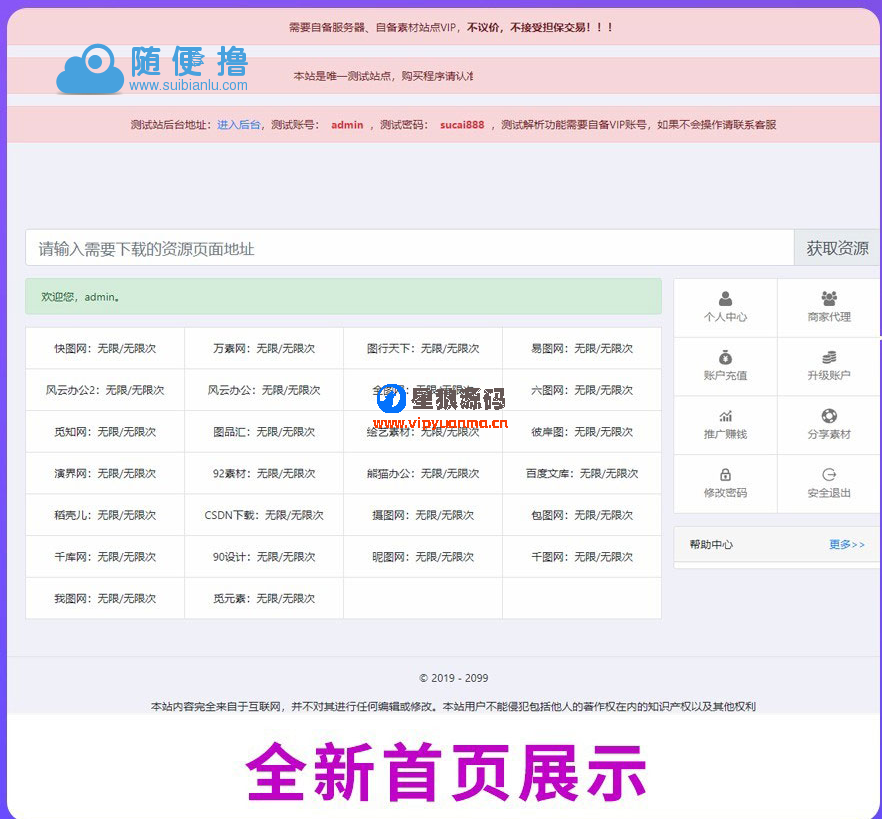The height and width of the screenshot is (819, 882).
Task: Select the 熊猫办公 quota cell
Action: click(x=423, y=473)
